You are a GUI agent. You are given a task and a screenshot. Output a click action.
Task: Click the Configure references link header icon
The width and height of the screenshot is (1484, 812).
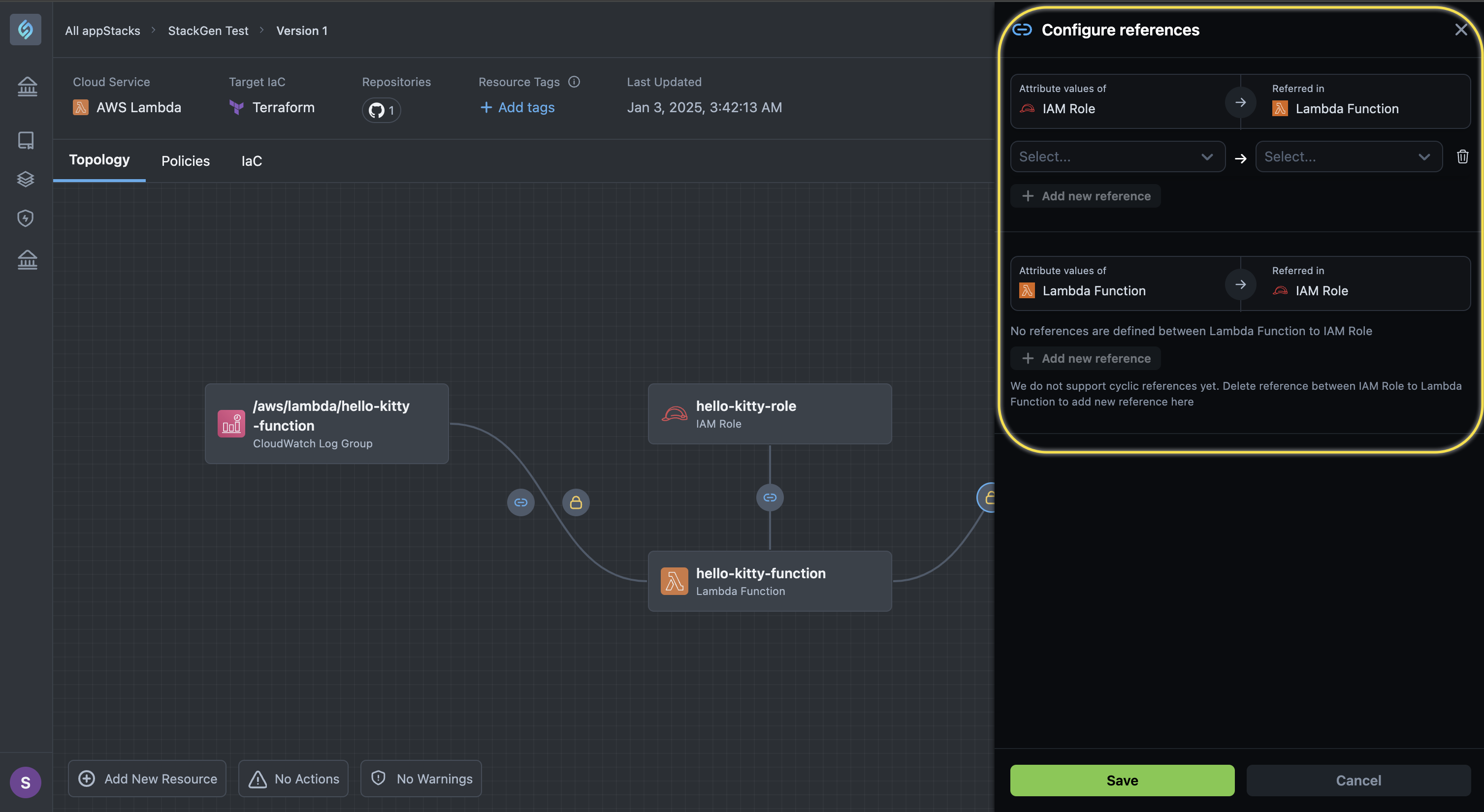coord(1022,30)
